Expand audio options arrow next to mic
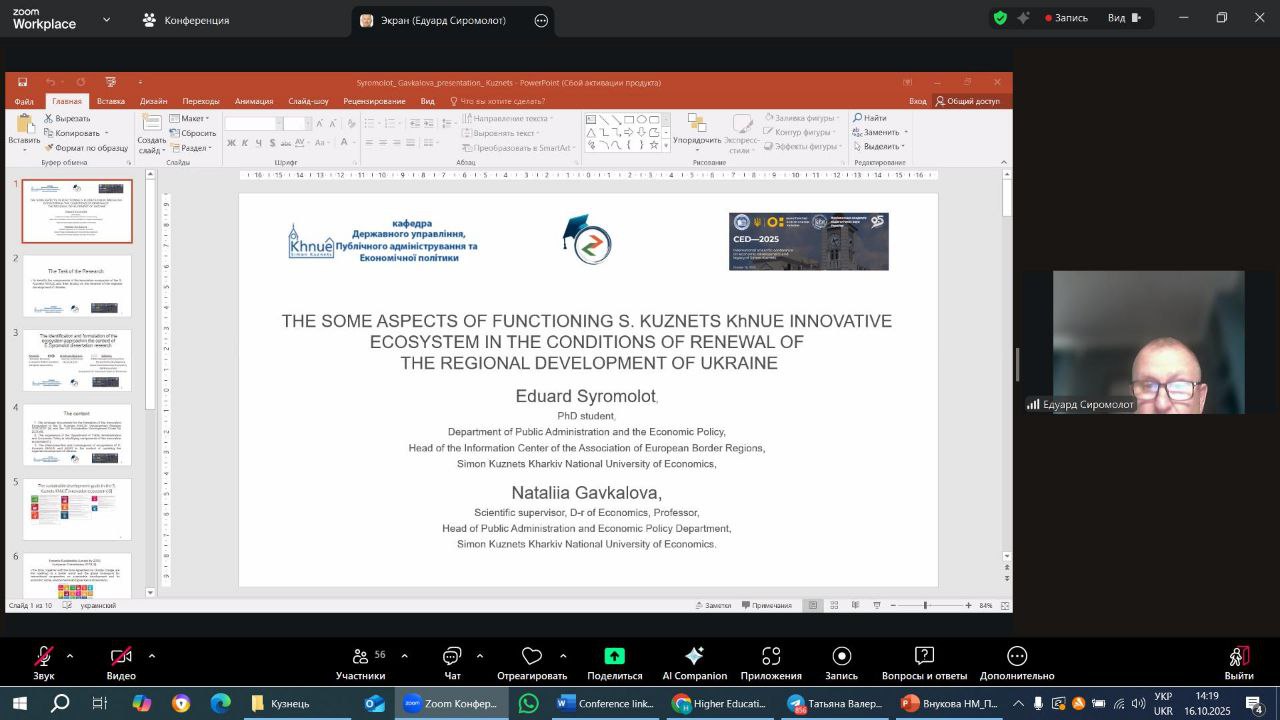Viewport: 1280px width, 720px height. tap(70, 656)
